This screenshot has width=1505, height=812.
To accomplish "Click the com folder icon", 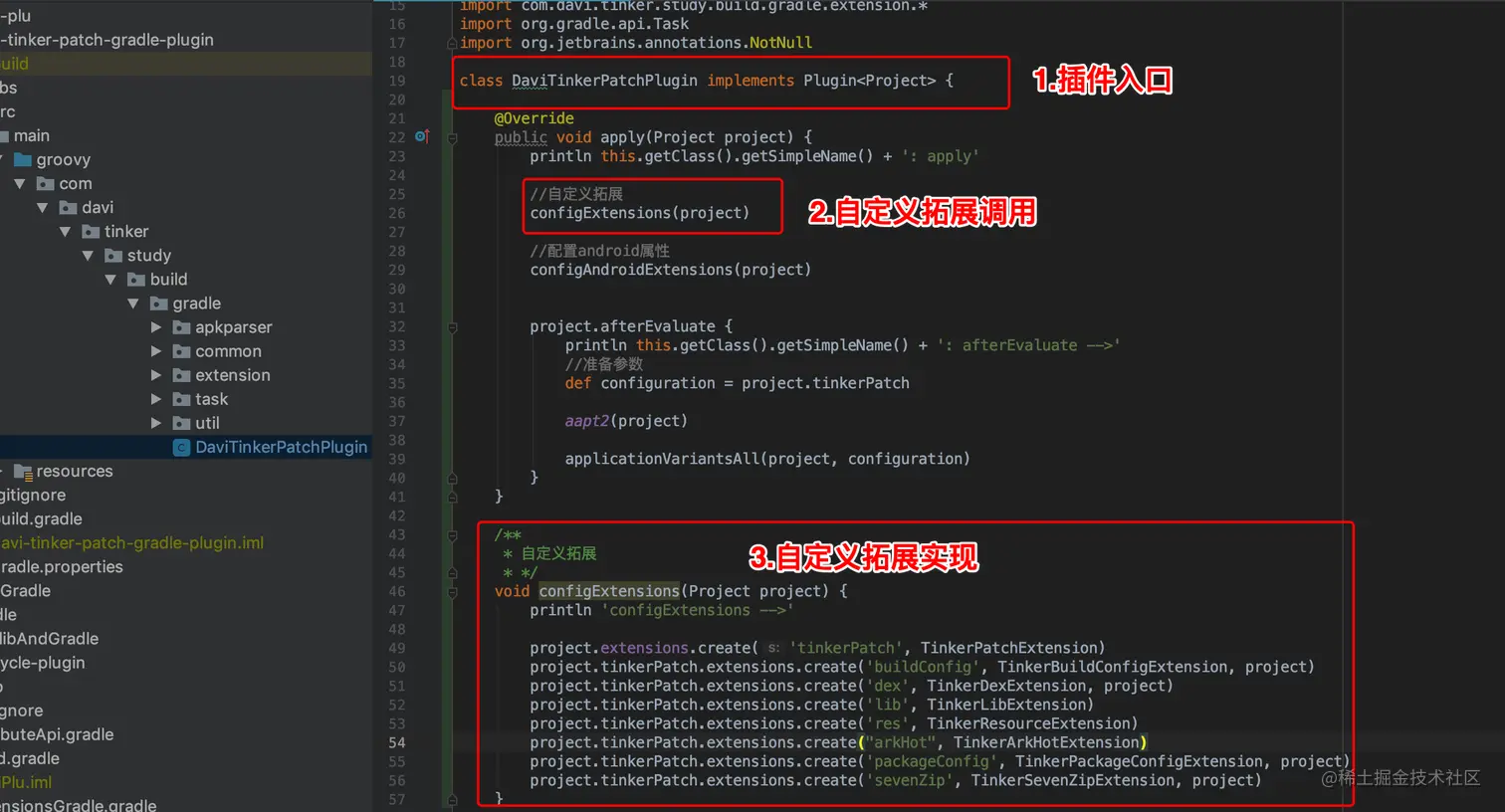I will click(45, 184).
